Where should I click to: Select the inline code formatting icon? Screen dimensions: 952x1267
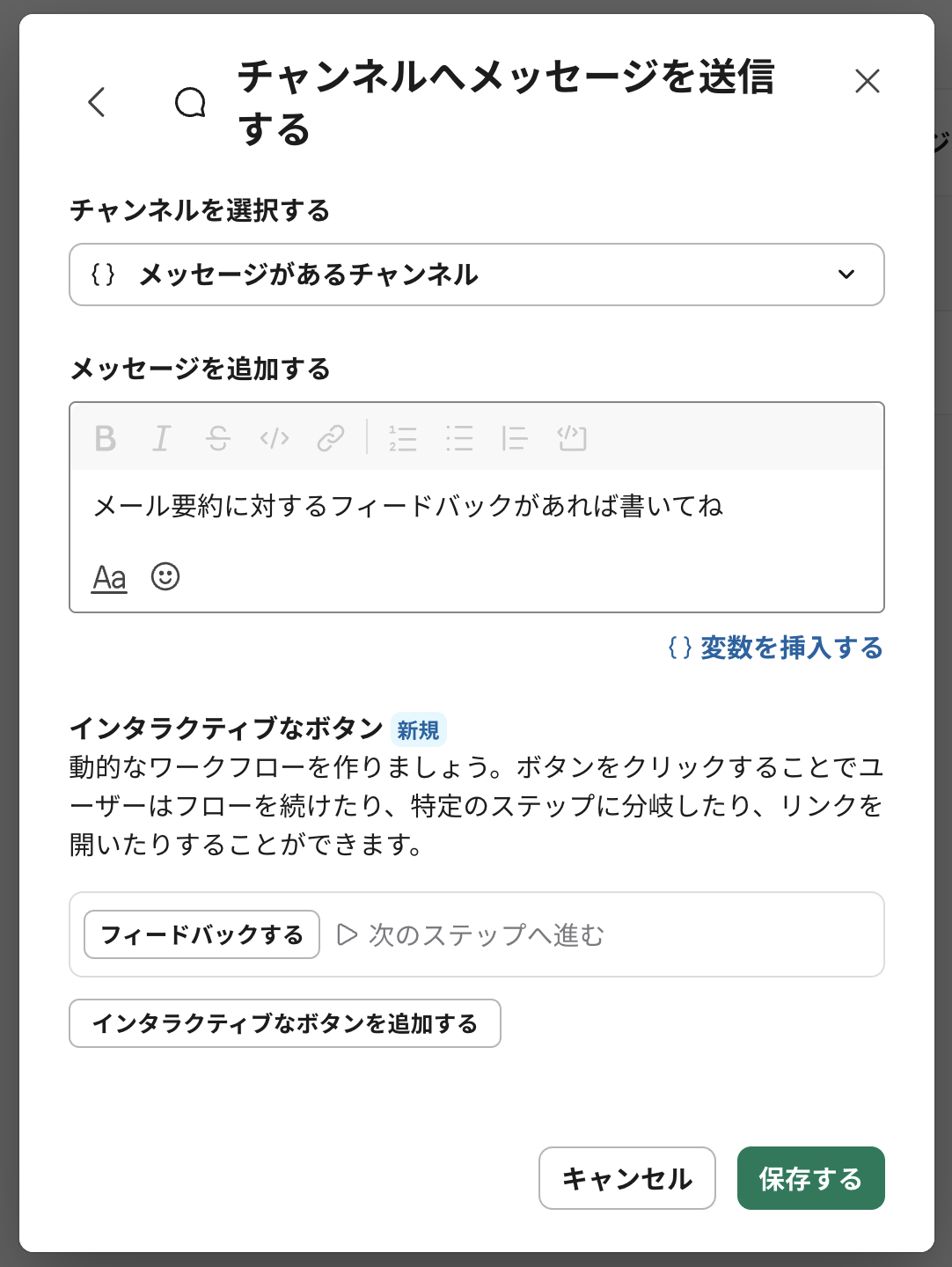tap(275, 438)
